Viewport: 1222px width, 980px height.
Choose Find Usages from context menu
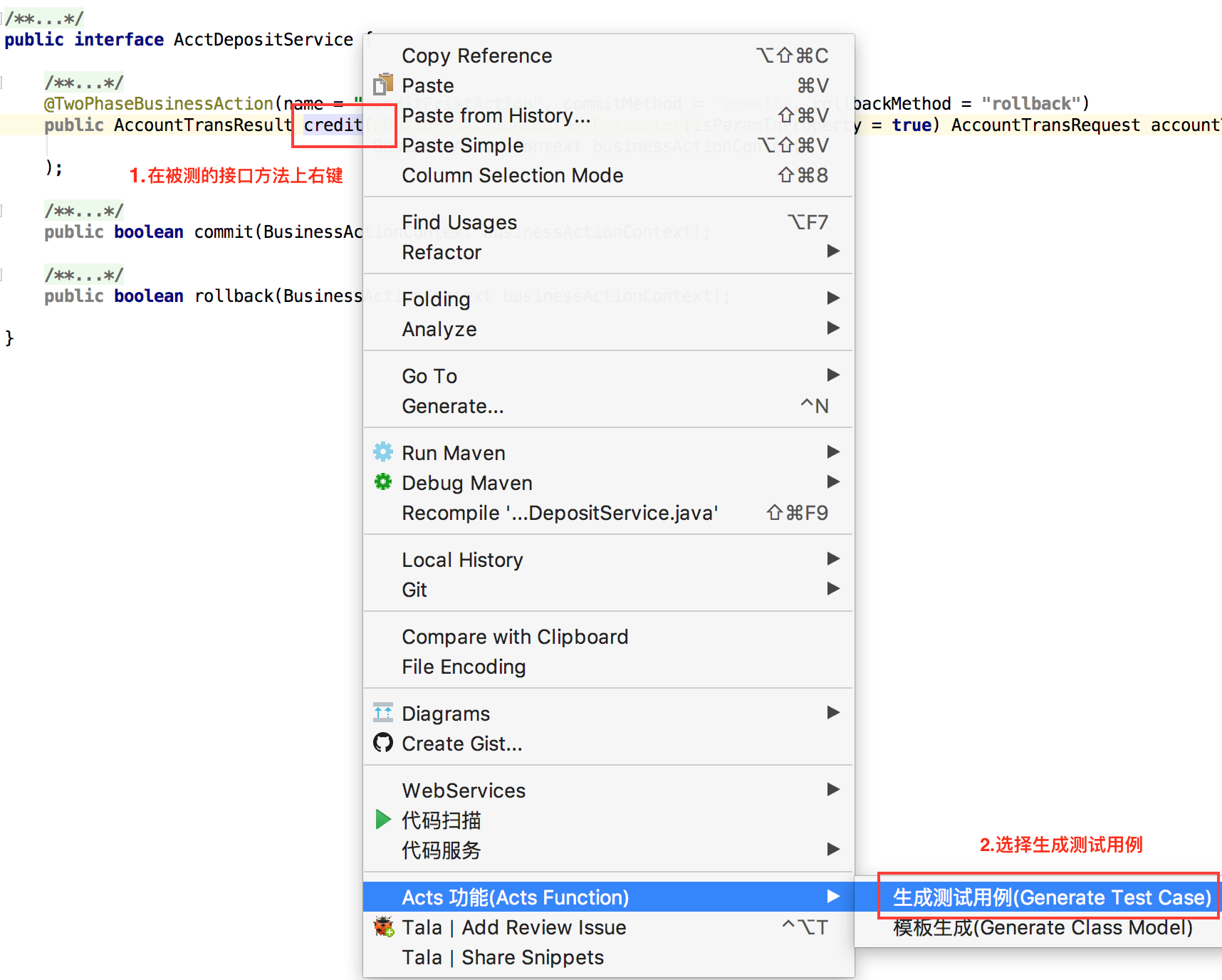click(x=459, y=222)
